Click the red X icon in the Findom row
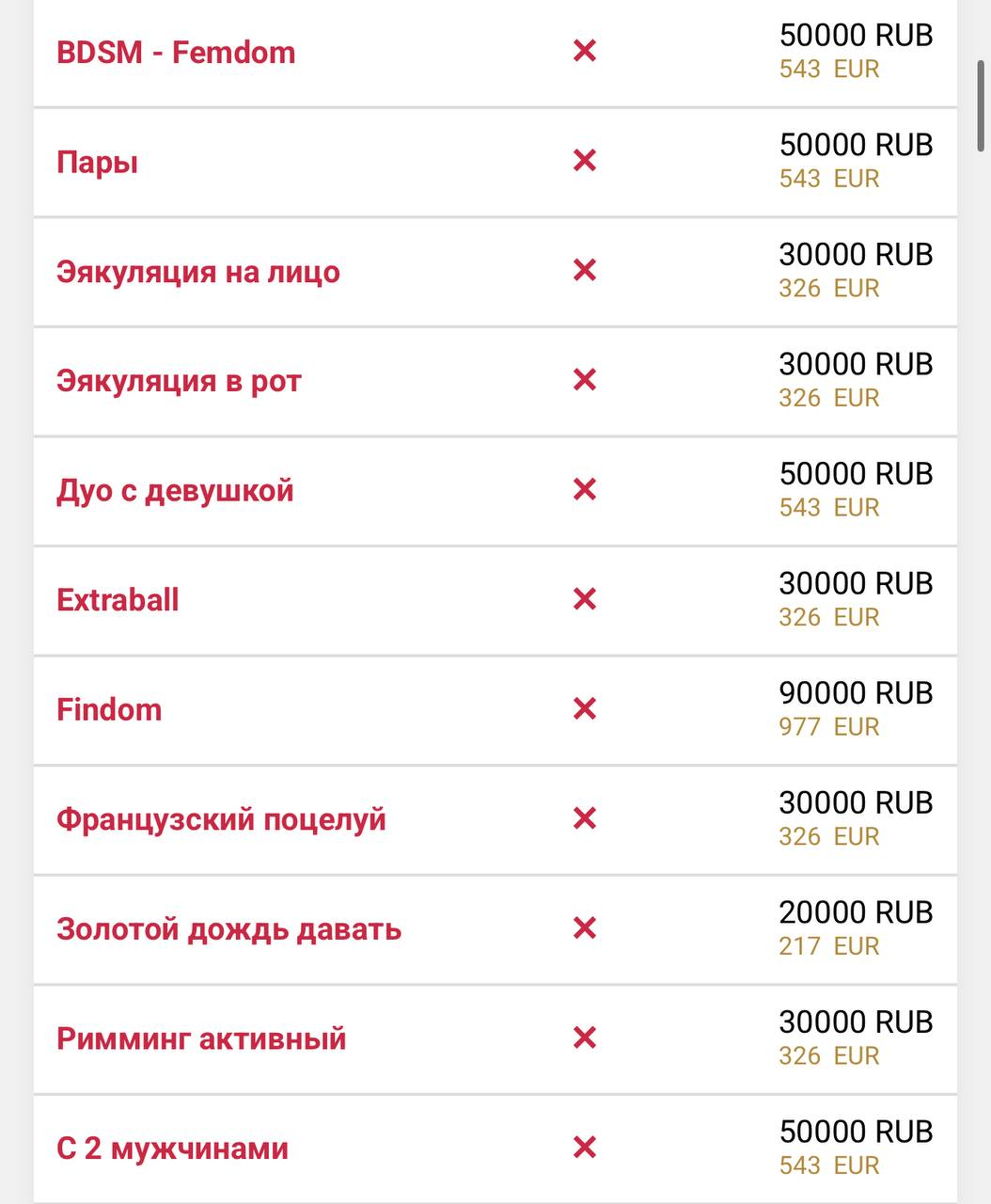Screen dimensions: 991x1204 585,708
